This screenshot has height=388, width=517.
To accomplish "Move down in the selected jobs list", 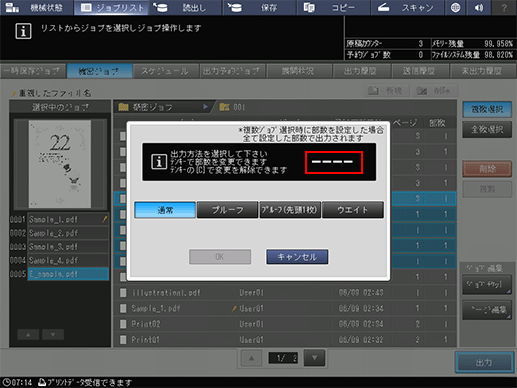I will coord(53,334).
